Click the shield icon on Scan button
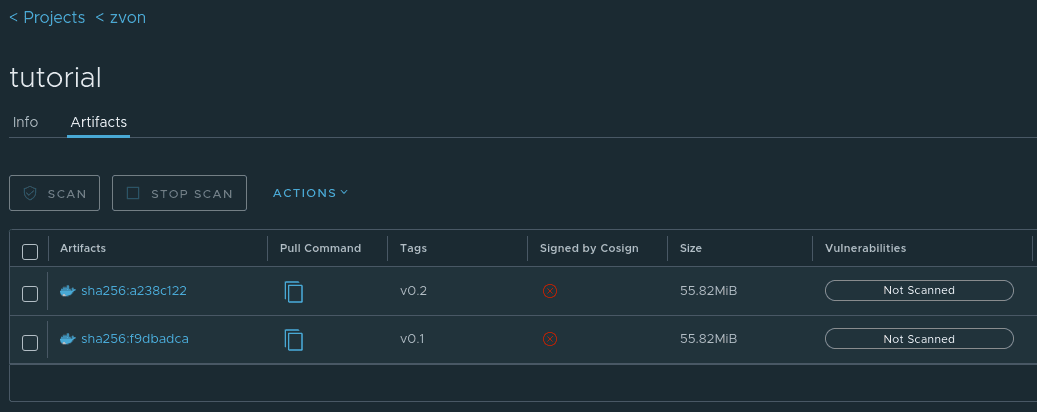 [x=30, y=194]
